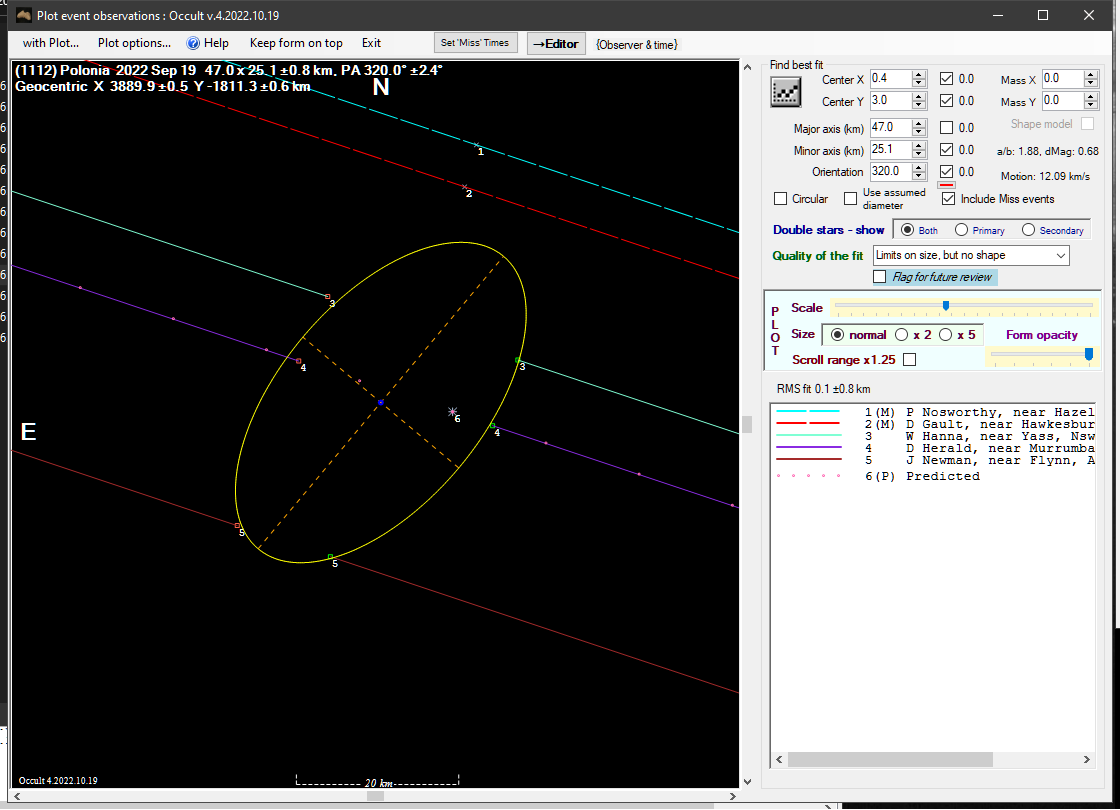Click the plot vertical scrollbar up arrow
The width and height of the screenshot is (1120, 810).
pyautogui.click(x=747, y=67)
